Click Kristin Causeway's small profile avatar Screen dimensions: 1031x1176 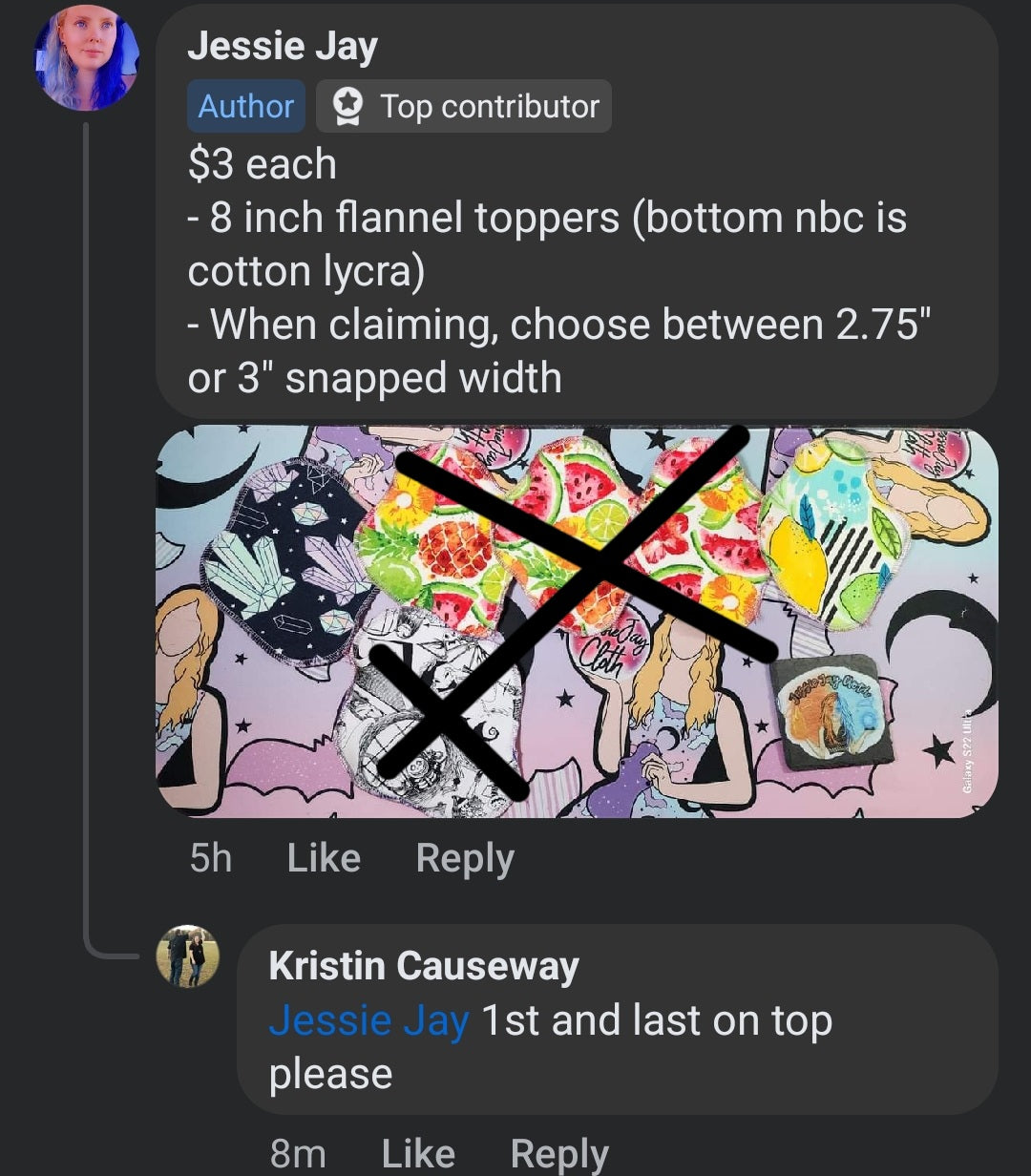(188, 955)
